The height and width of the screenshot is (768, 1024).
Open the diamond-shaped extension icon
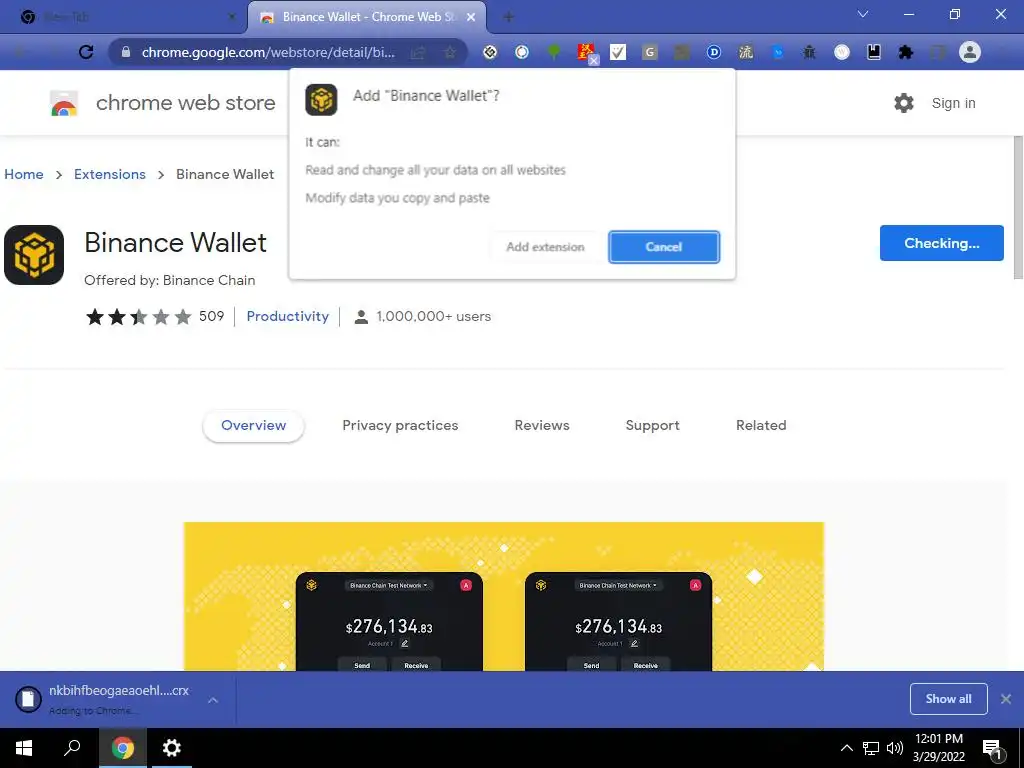coord(490,52)
